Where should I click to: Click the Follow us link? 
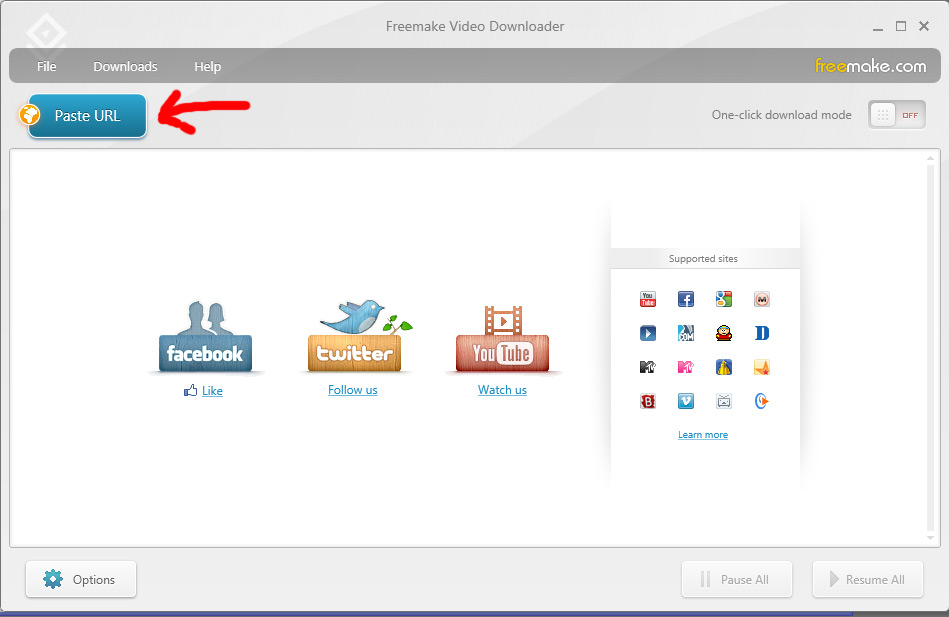point(353,390)
